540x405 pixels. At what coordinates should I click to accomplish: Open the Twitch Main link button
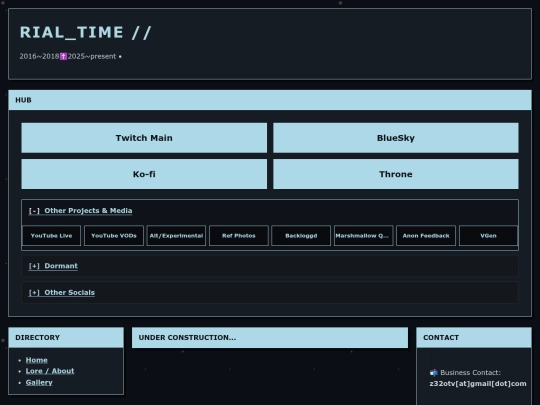pyautogui.click(x=144, y=138)
